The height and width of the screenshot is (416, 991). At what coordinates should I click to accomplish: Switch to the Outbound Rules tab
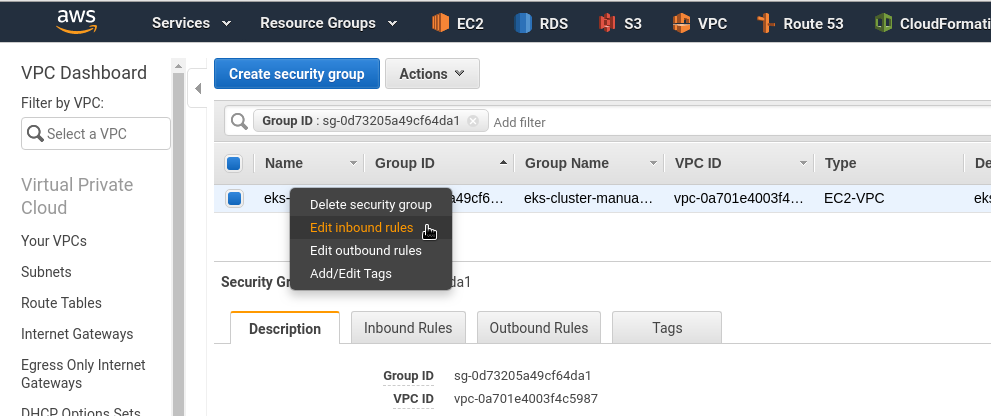click(x=538, y=327)
